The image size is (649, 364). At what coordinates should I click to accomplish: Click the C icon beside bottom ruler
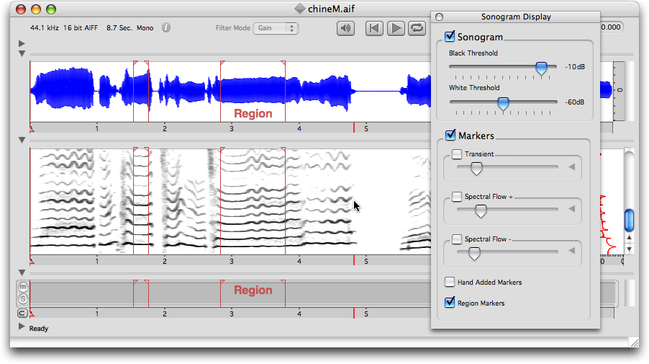(22, 313)
